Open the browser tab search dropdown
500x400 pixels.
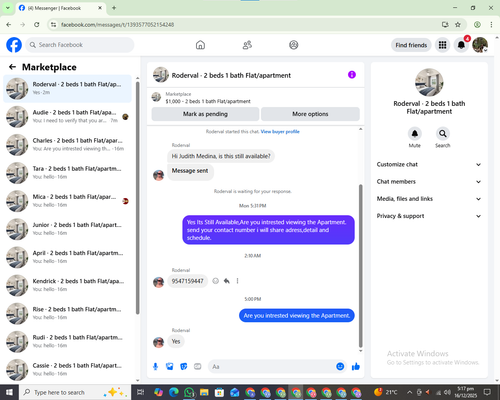7,8
